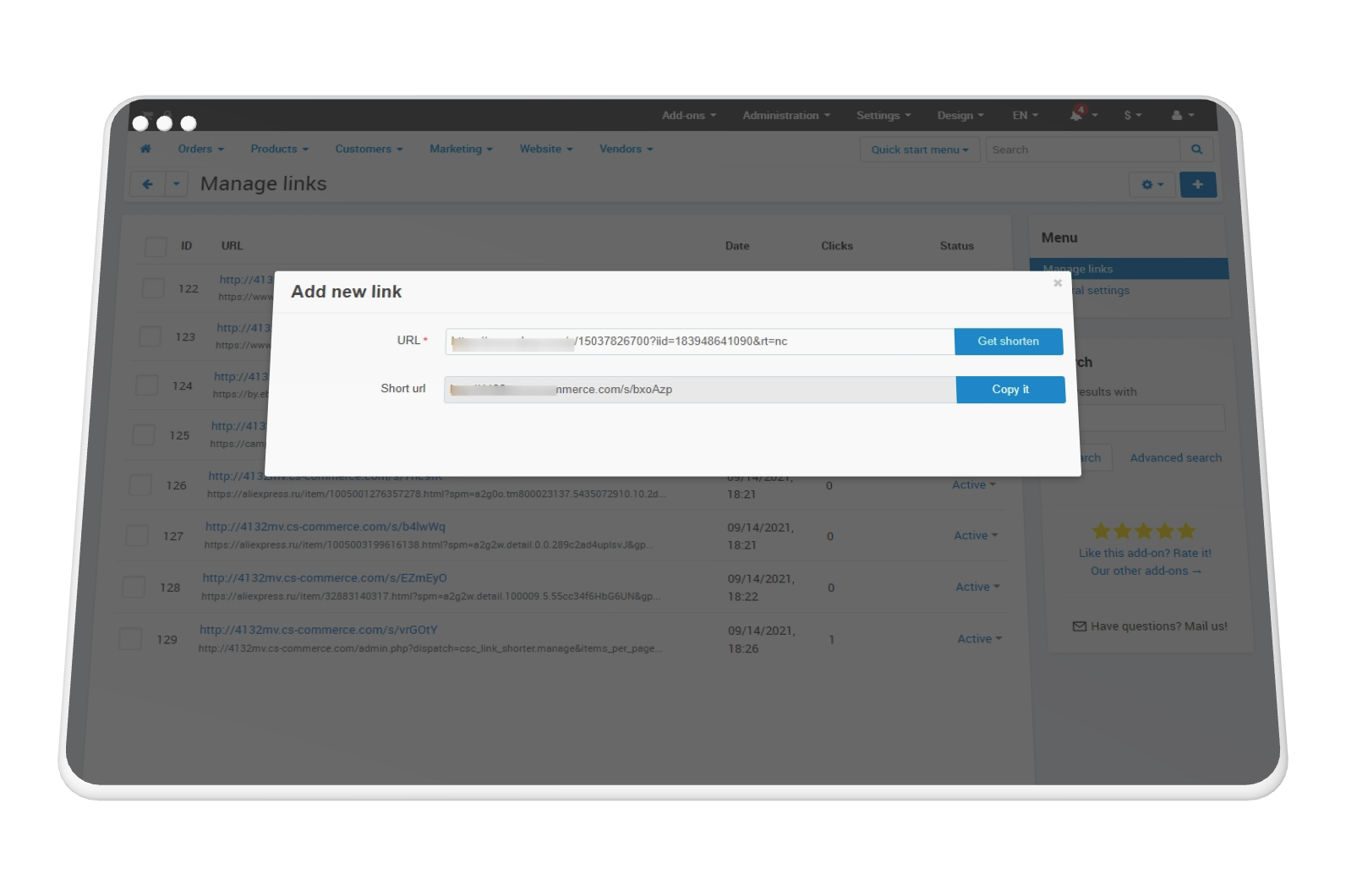The image size is (1346, 896).
Task: Check the checkbox for row 129
Action: [x=130, y=639]
